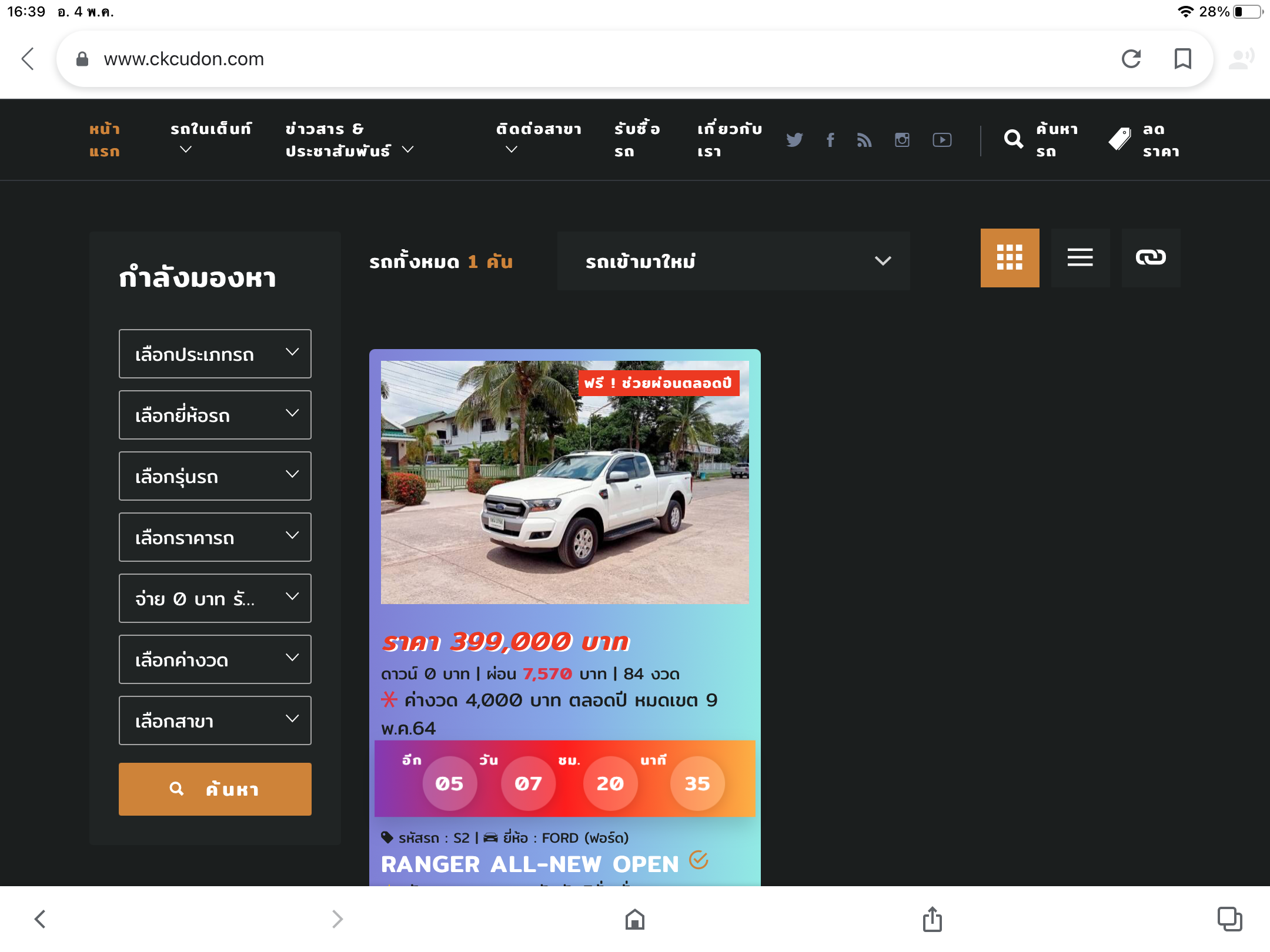The height and width of the screenshot is (952, 1270).
Task: Open the YouTube video icon
Action: 942,140
